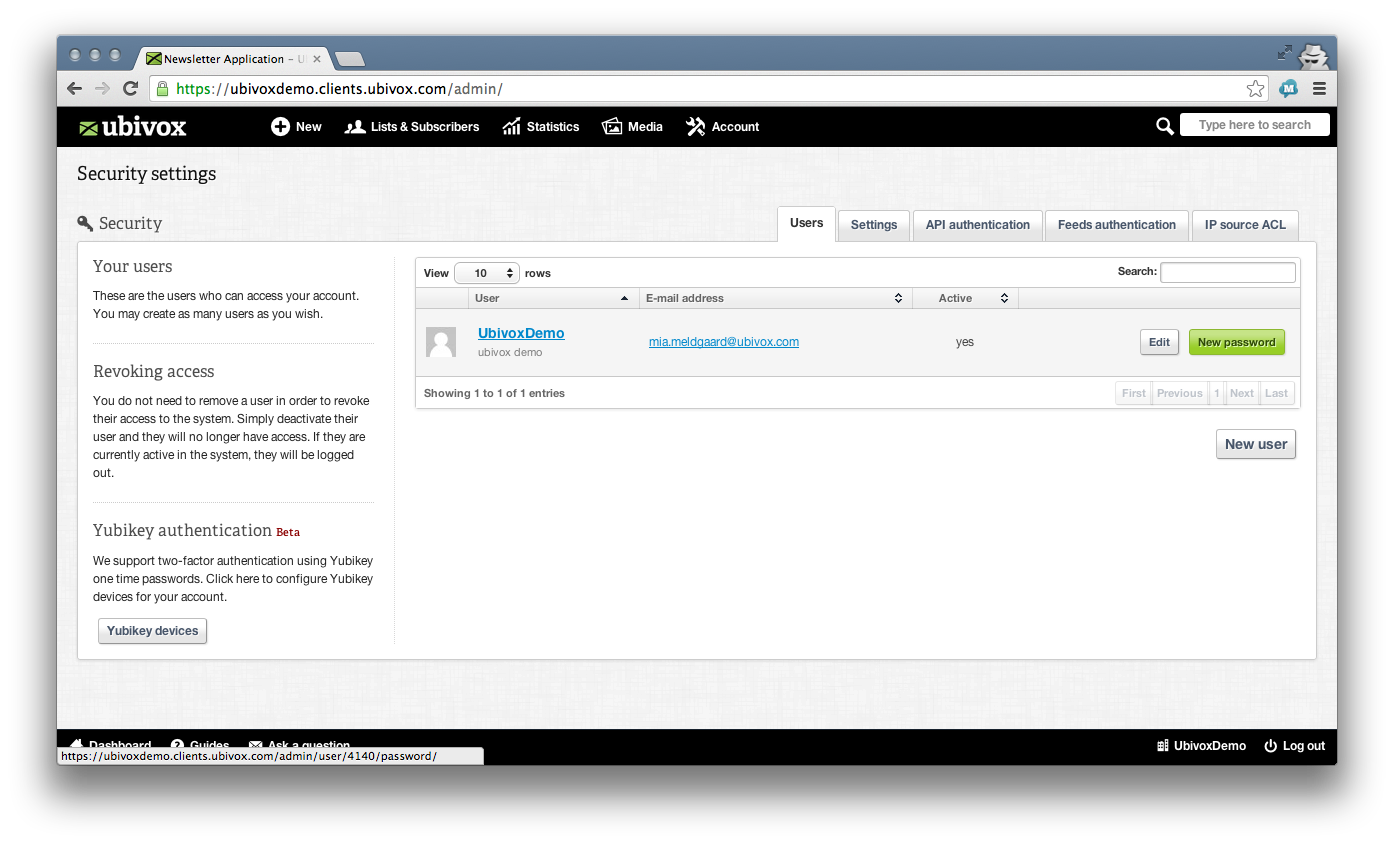This screenshot has height=844, width=1394.
Task: Open Lists & Subscribers menu
Action: tap(412, 127)
